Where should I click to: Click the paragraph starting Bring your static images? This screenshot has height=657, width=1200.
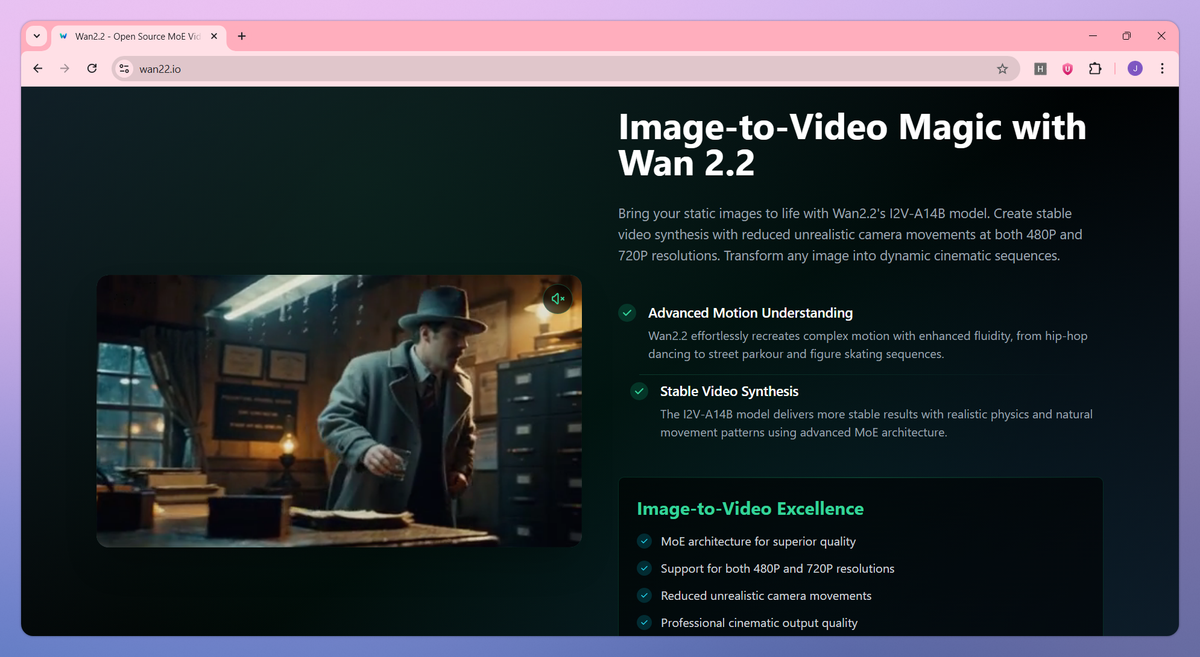850,235
